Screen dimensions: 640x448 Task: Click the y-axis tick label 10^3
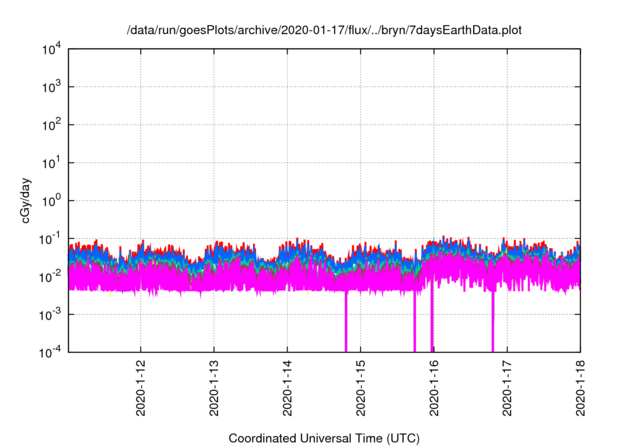51,87
